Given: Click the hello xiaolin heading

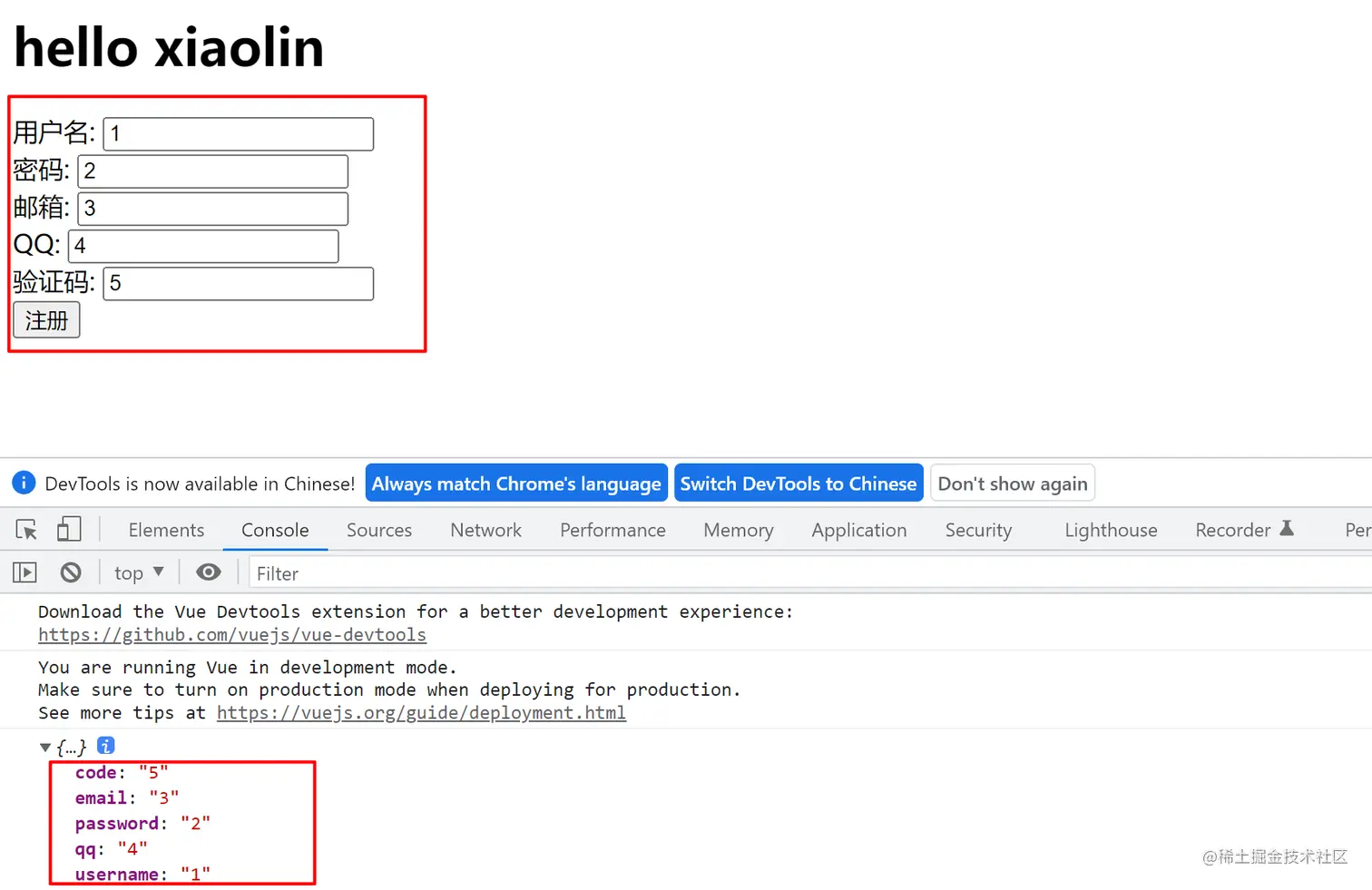Looking at the screenshot, I should [169, 47].
